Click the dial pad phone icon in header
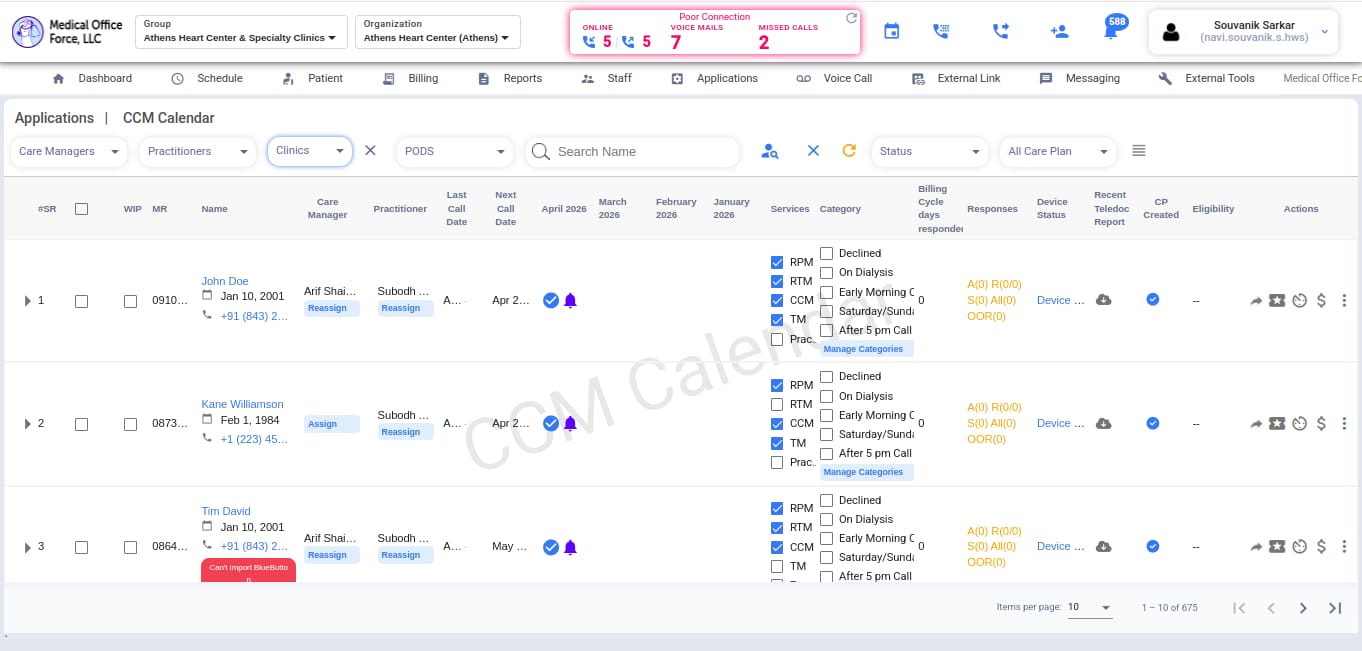 point(941,31)
